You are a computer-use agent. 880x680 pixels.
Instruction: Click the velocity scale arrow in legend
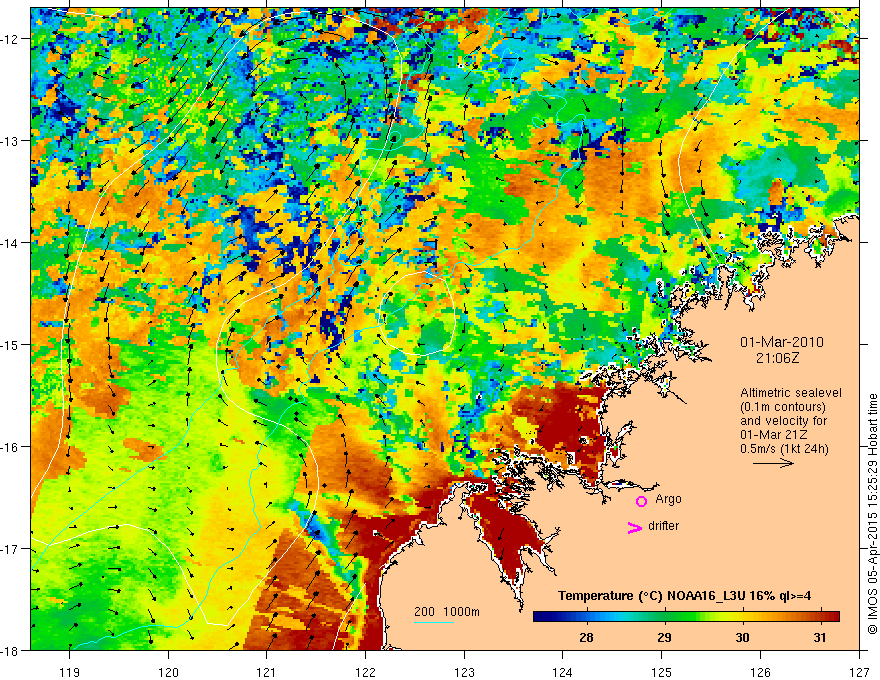pos(773,463)
